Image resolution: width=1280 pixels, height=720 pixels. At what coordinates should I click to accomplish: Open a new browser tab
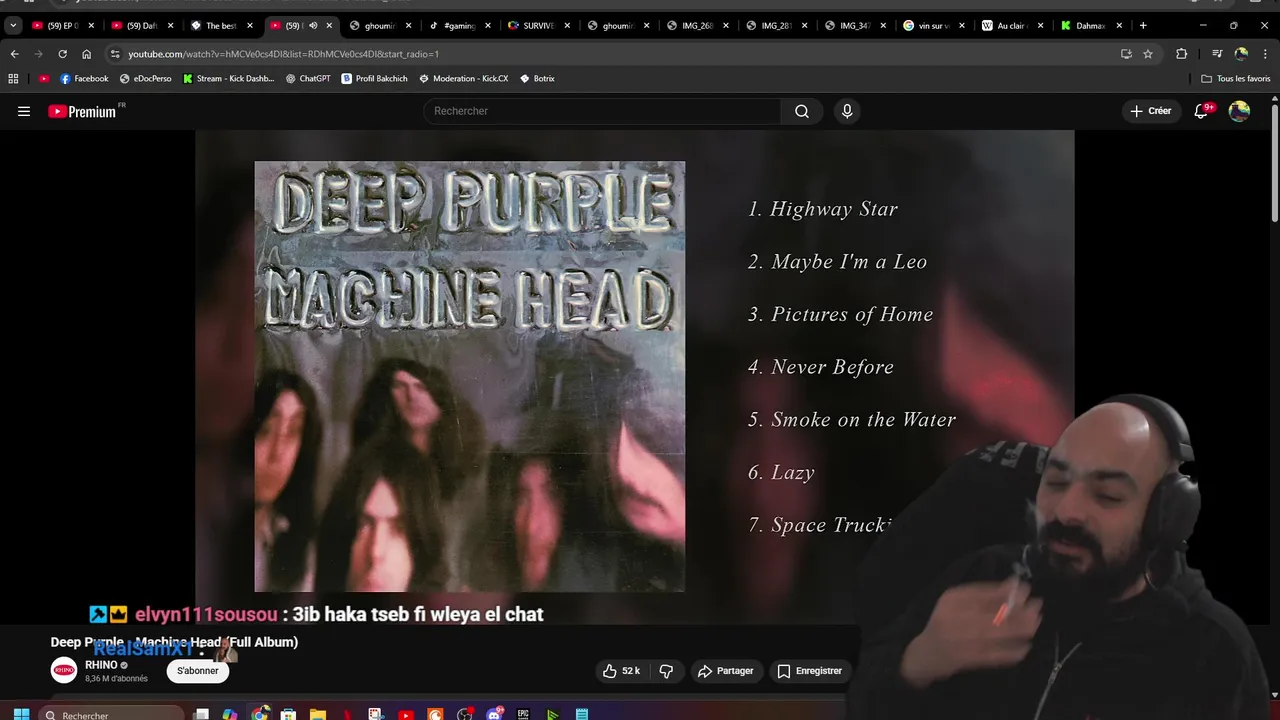click(1143, 26)
